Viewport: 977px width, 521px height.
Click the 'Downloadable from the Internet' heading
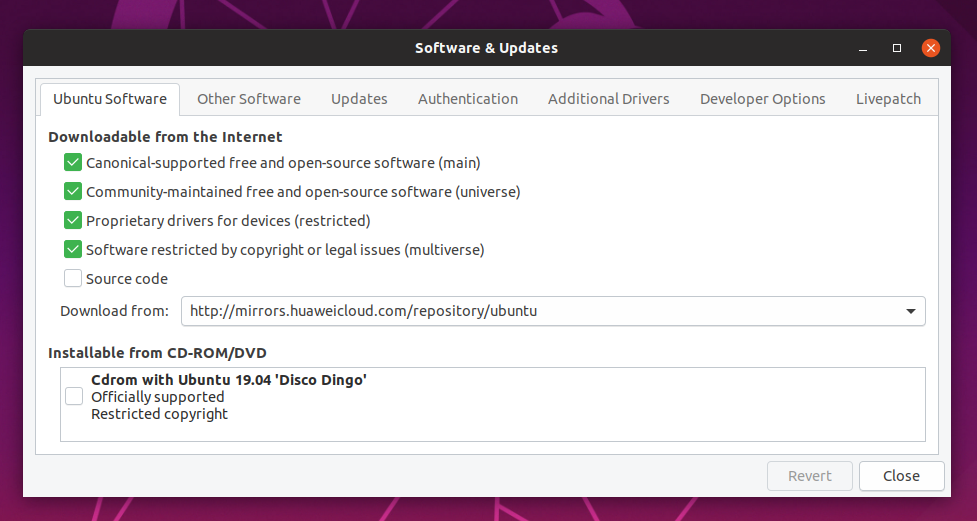pyautogui.click(x=165, y=136)
